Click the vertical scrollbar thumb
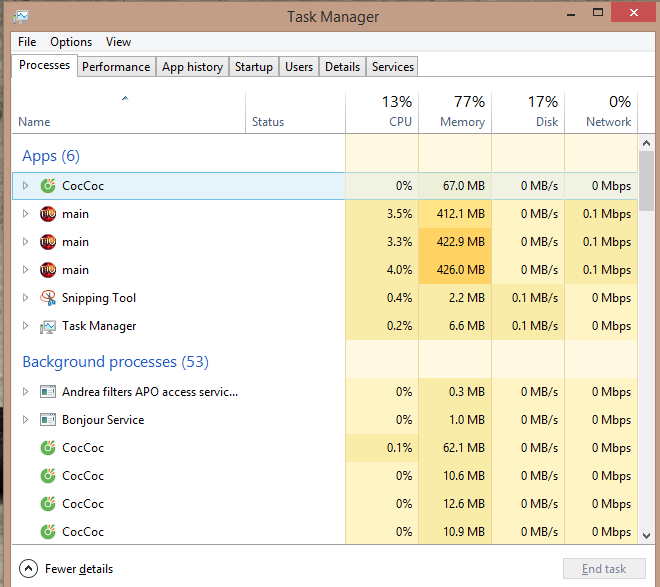The width and height of the screenshot is (660, 587). [x=647, y=181]
